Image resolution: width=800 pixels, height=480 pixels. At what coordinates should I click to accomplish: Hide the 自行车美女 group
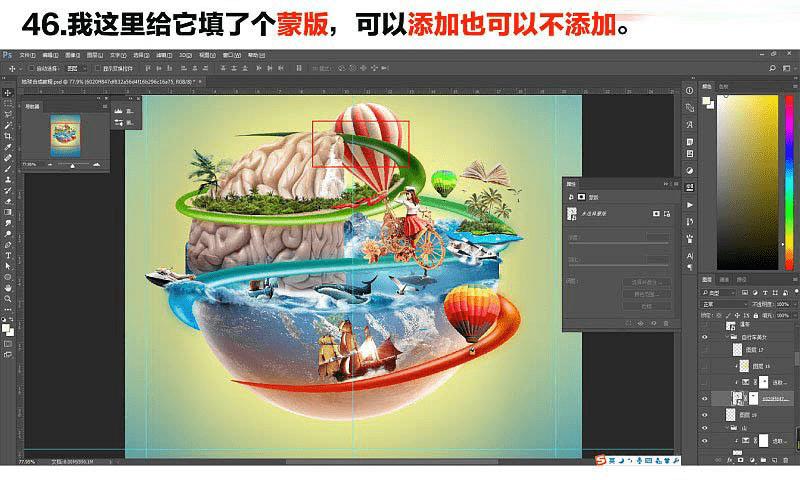[705, 337]
